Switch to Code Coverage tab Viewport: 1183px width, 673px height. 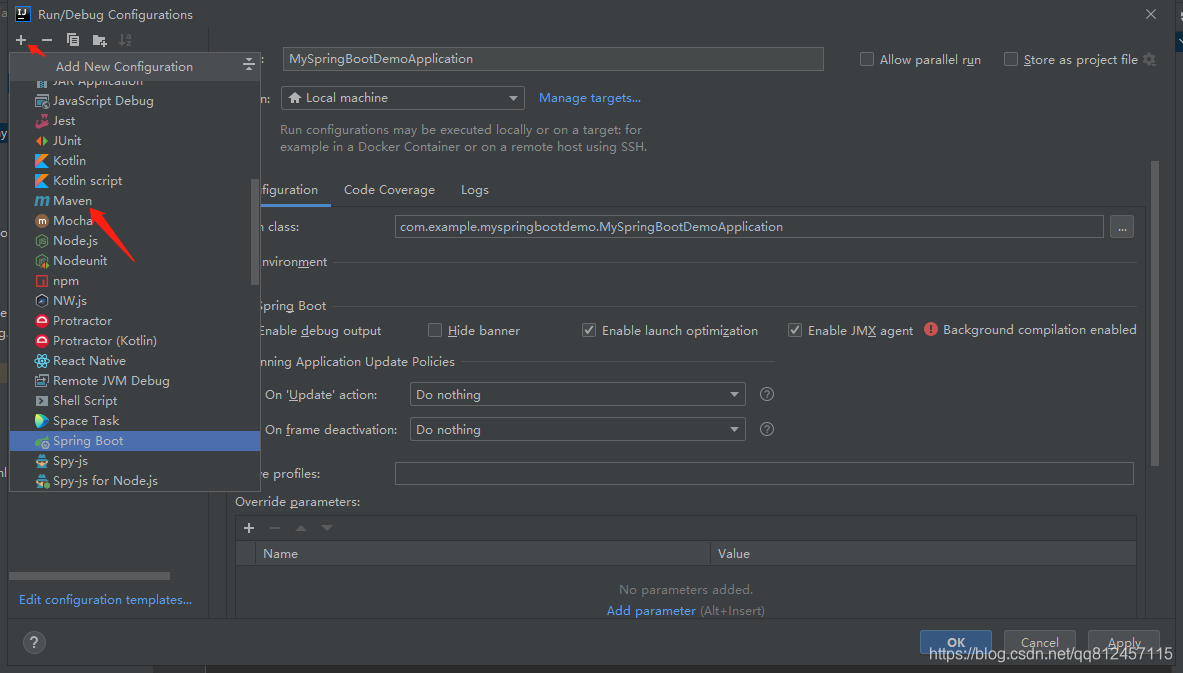(x=389, y=190)
